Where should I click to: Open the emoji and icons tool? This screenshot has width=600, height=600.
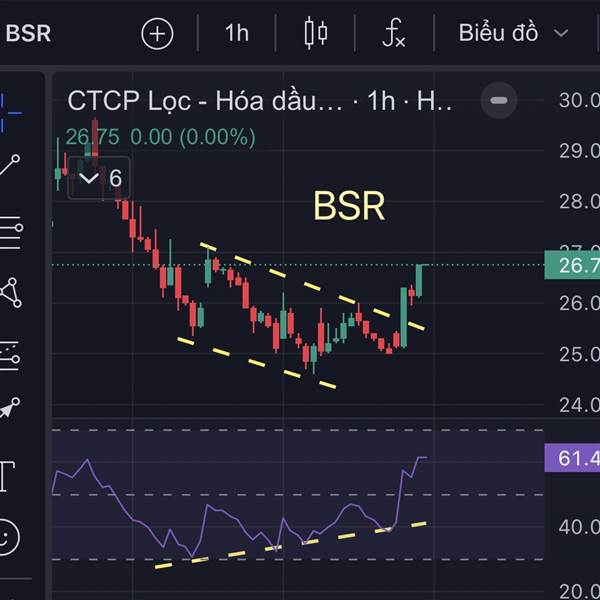[7, 537]
